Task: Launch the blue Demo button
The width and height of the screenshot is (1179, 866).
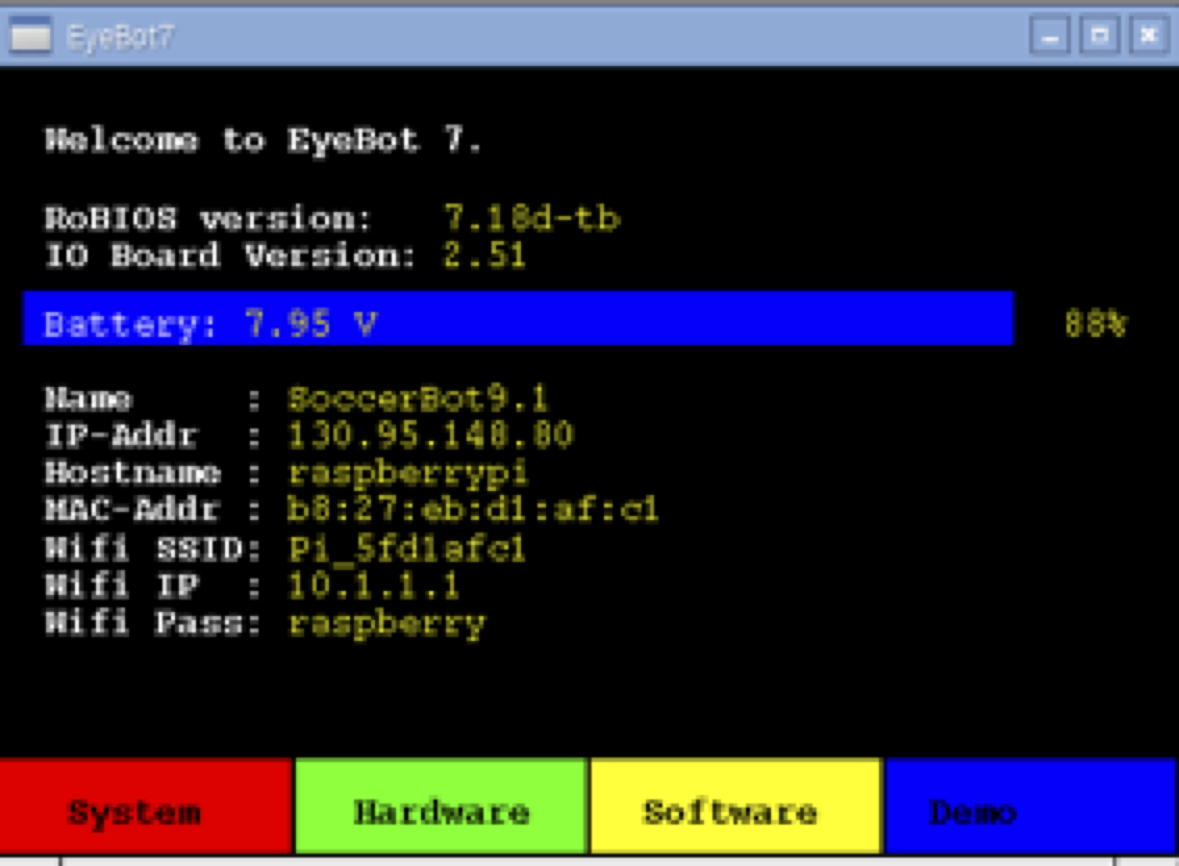Action: click(1029, 811)
